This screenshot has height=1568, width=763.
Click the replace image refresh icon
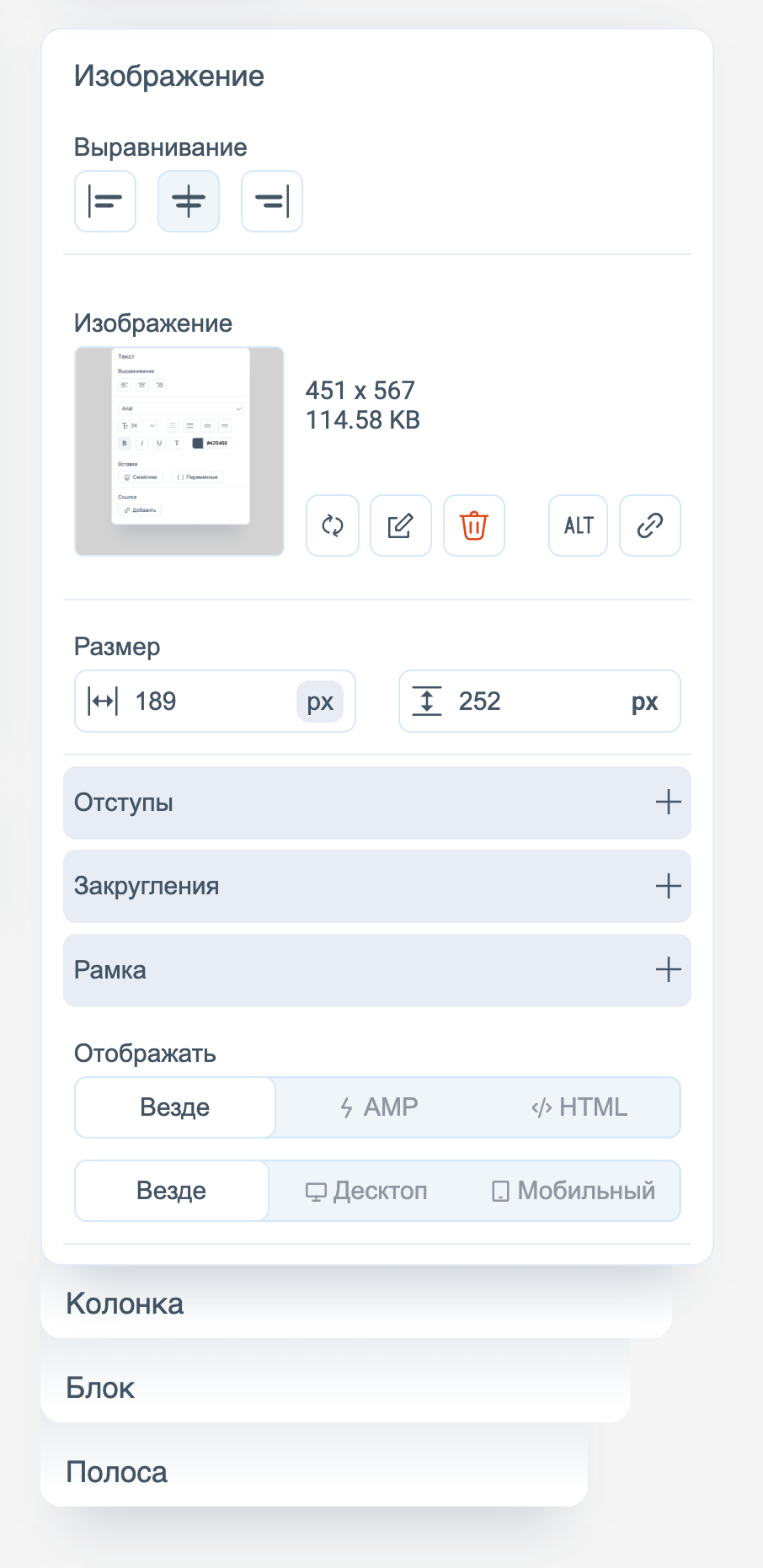tap(333, 525)
